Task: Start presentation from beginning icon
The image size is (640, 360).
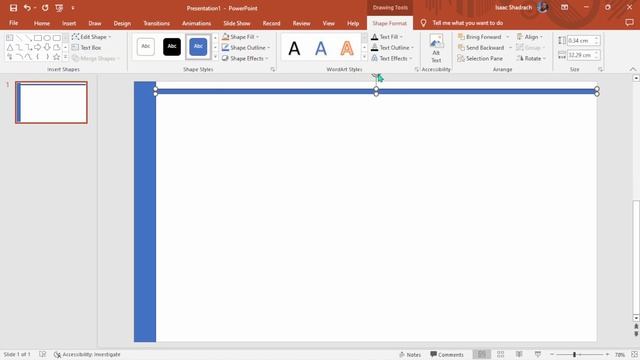Action: pyautogui.click(x=59, y=8)
